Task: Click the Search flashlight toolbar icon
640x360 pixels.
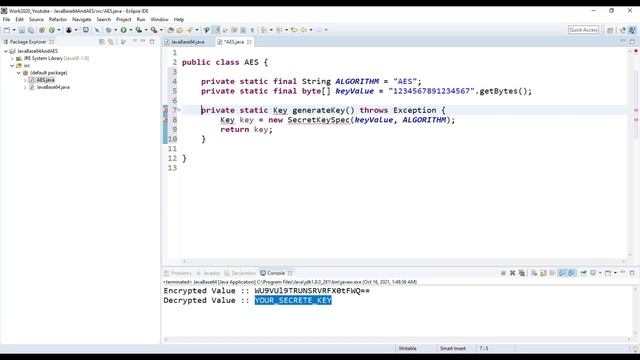Action: coord(189,30)
